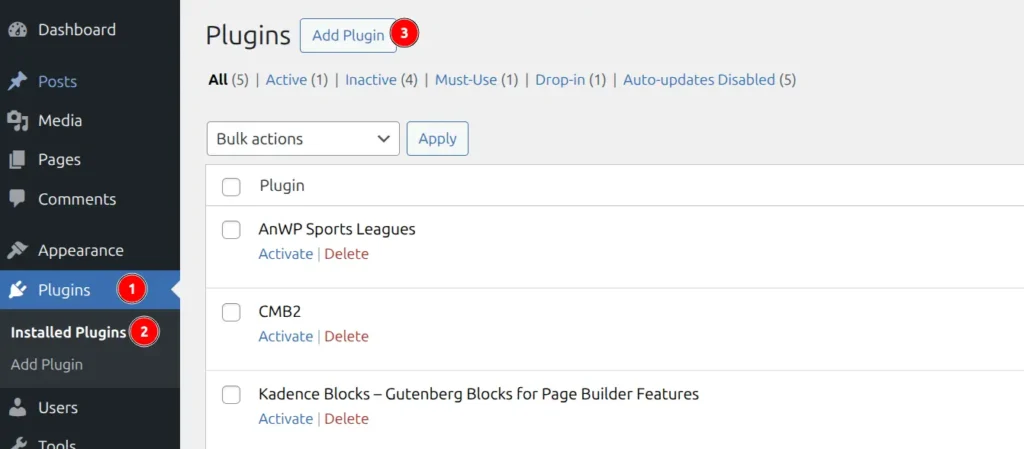The width and height of the screenshot is (1024, 449).
Task: Click the Dashboard gauge icon
Action: [18, 29]
